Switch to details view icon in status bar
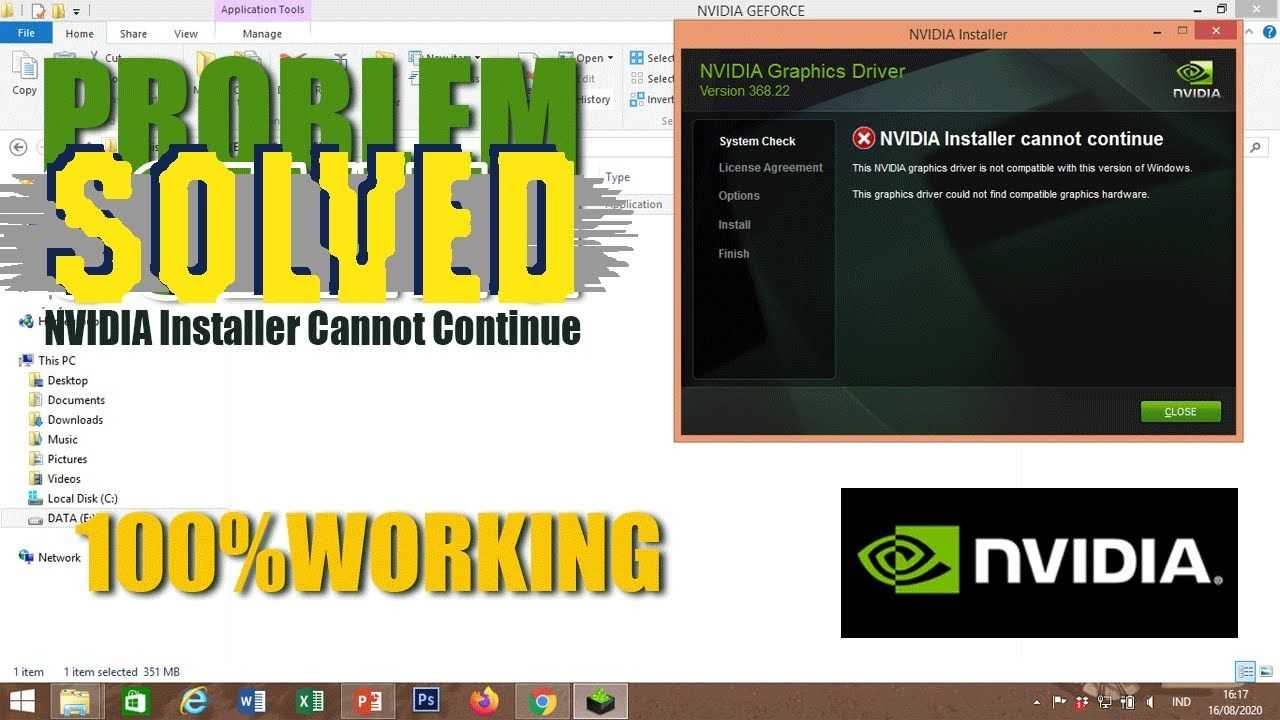Image resolution: width=1280 pixels, height=720 pixels. pos(1245,672)
